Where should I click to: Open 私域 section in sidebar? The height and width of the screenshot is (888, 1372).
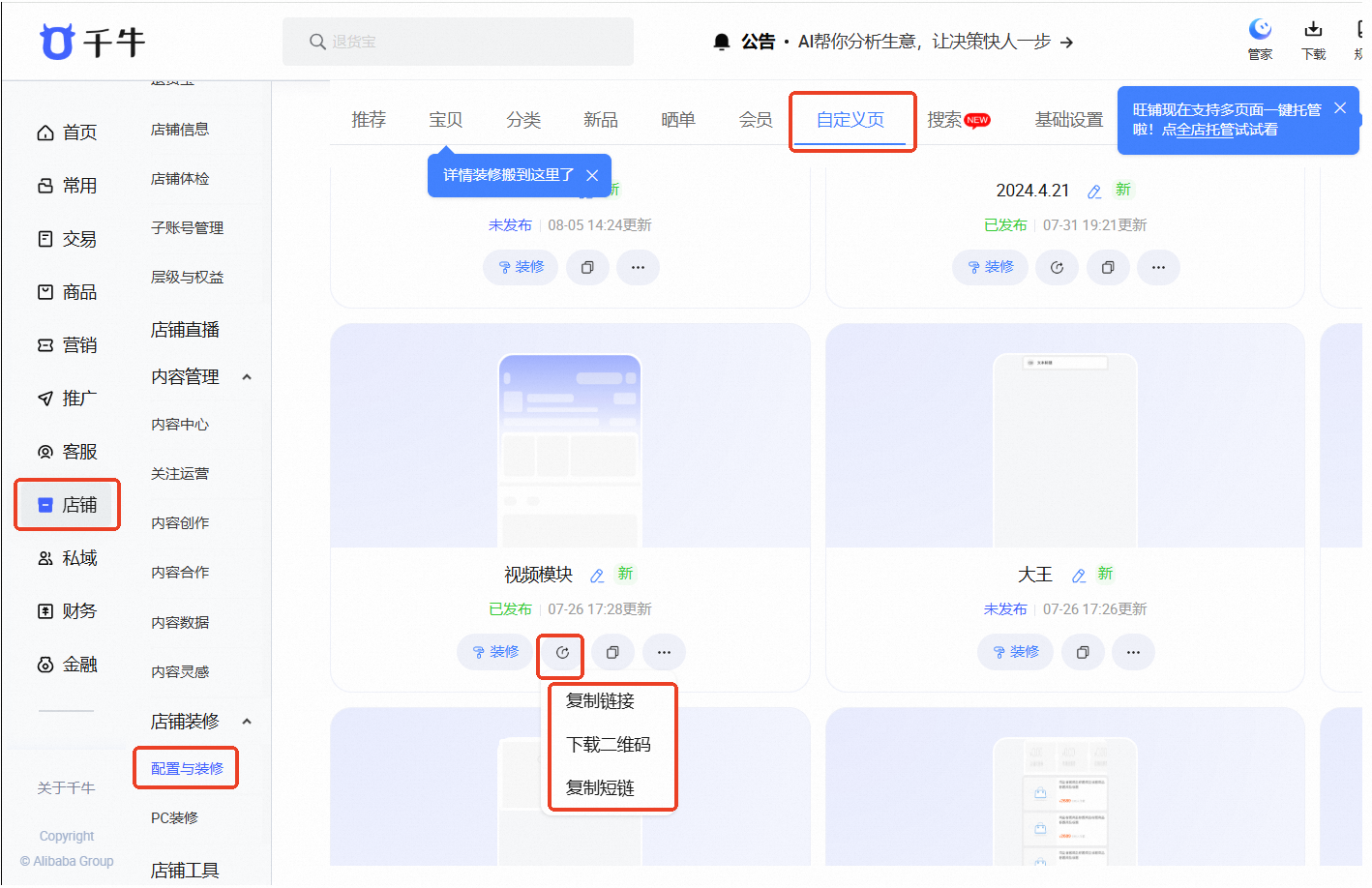point(67,558)
